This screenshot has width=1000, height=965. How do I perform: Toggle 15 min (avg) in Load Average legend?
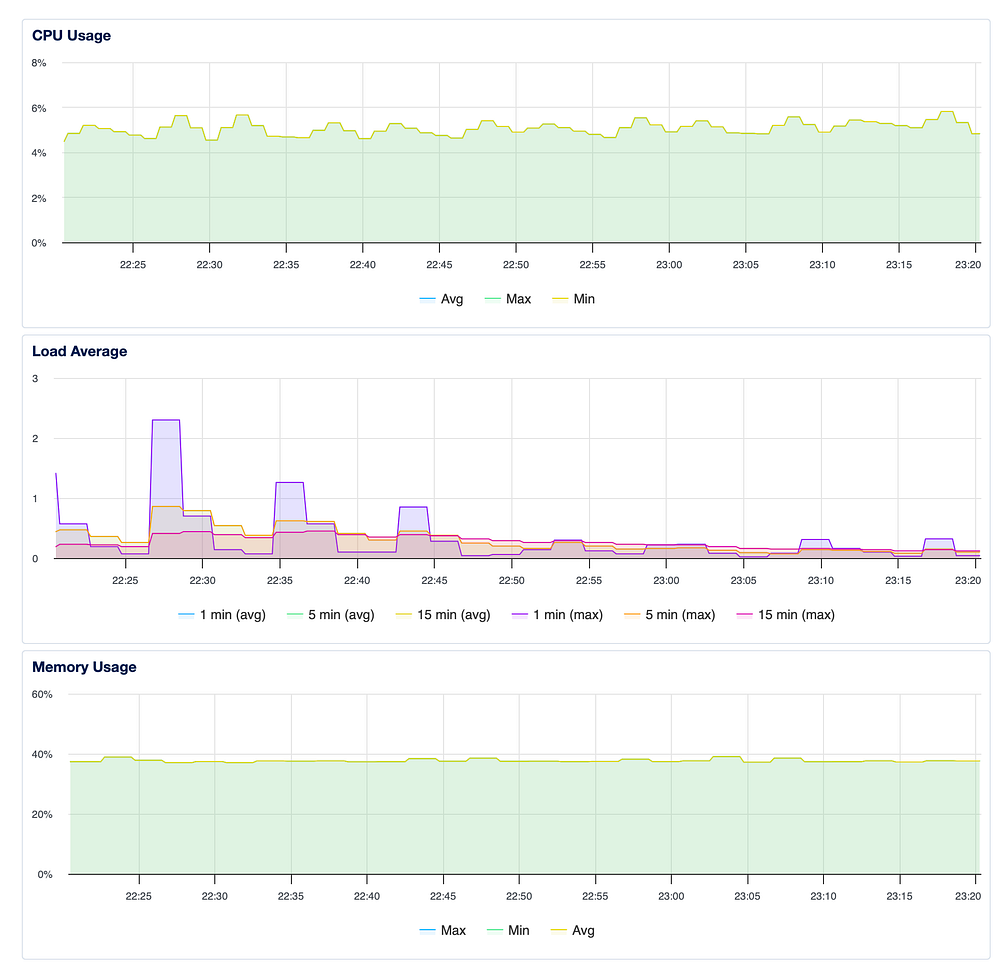click(x=443, y=614)
